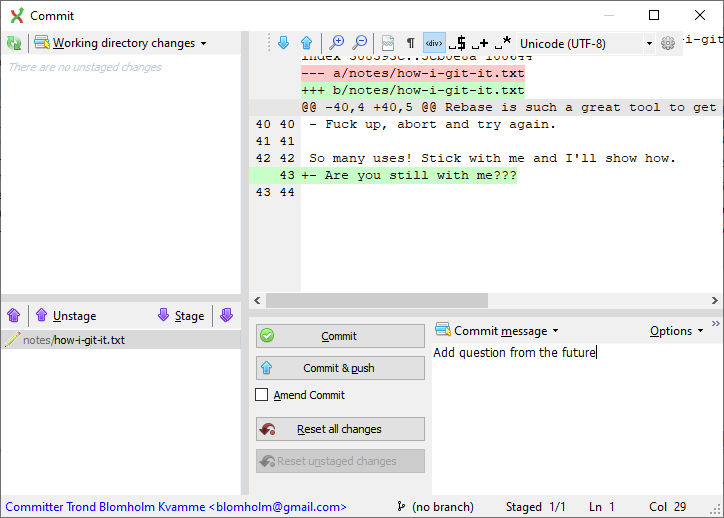
Task: Open the Unicode (UTF-8) encoding combo box
Action: point(586,43)
